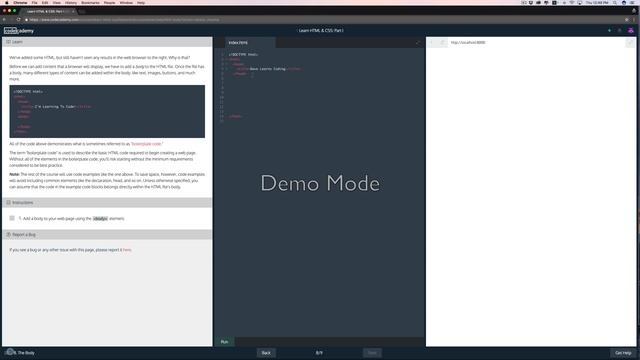Open the Help menu
This screenshot has width=640, height=360.
tap(141, 3)
